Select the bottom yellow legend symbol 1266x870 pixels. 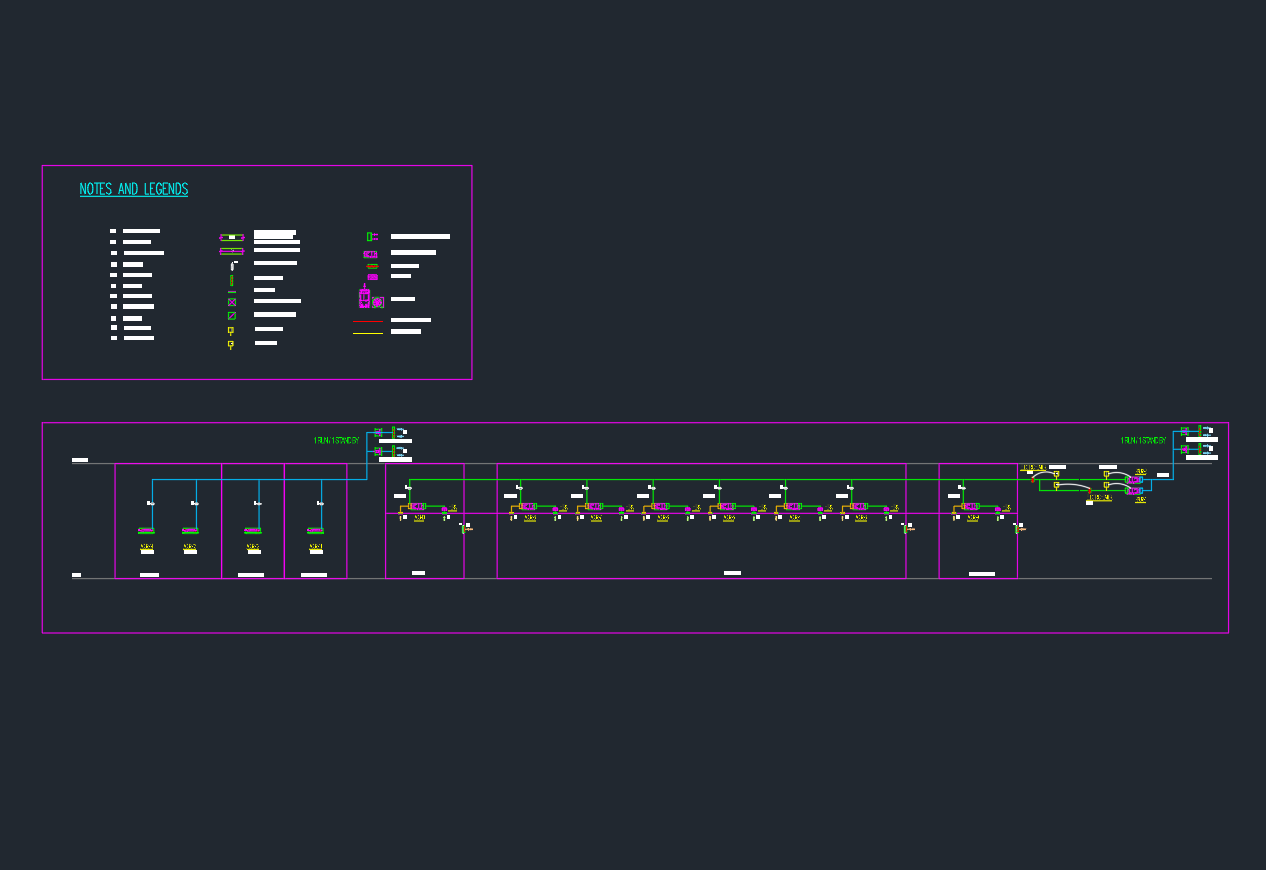(231, 344)
